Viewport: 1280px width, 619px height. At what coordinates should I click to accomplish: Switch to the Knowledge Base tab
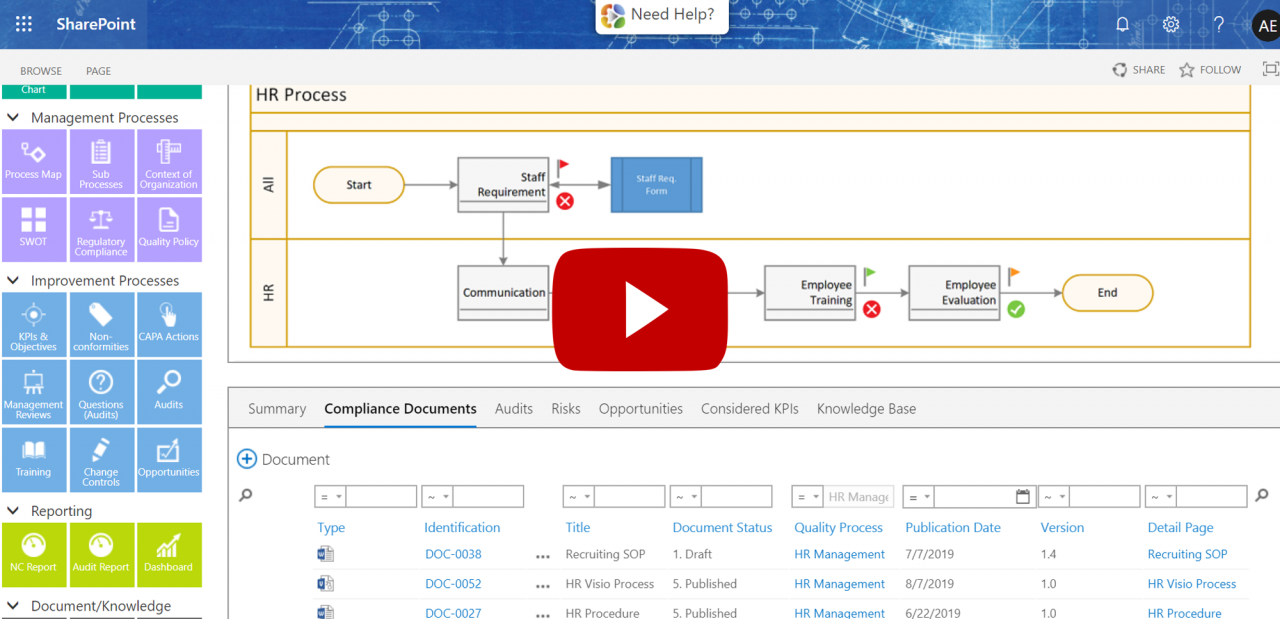pyautogui.click(x=866, y=408)
